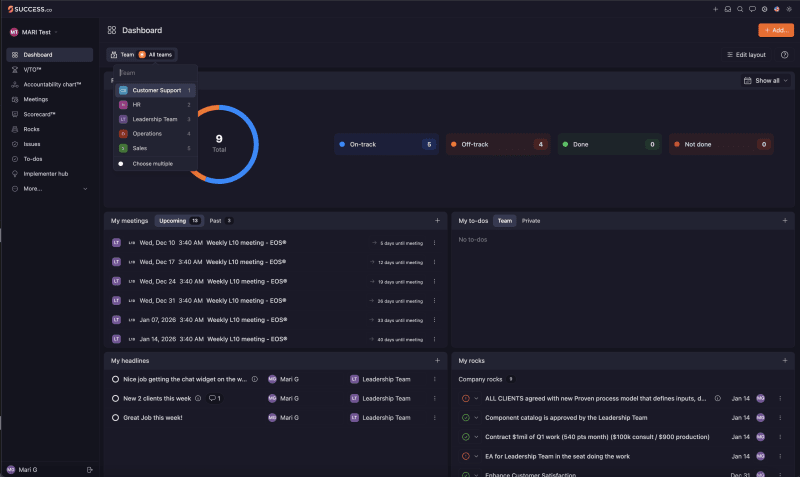Check off New 2 clients this week headline

(x=115, y=398)
